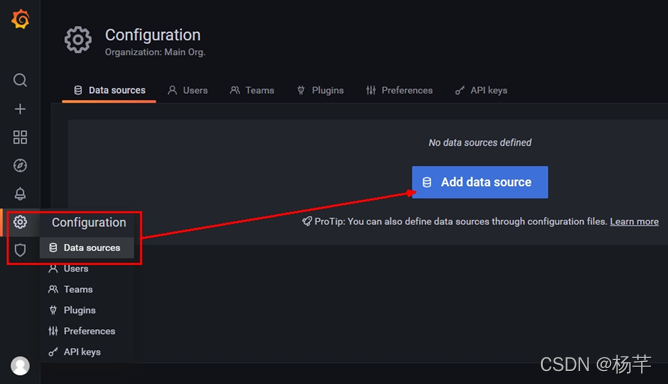Open the Alerting bell icon
The width and height of the screenshot is (668, 384).
pyautogui.click(x=20, y=194)
